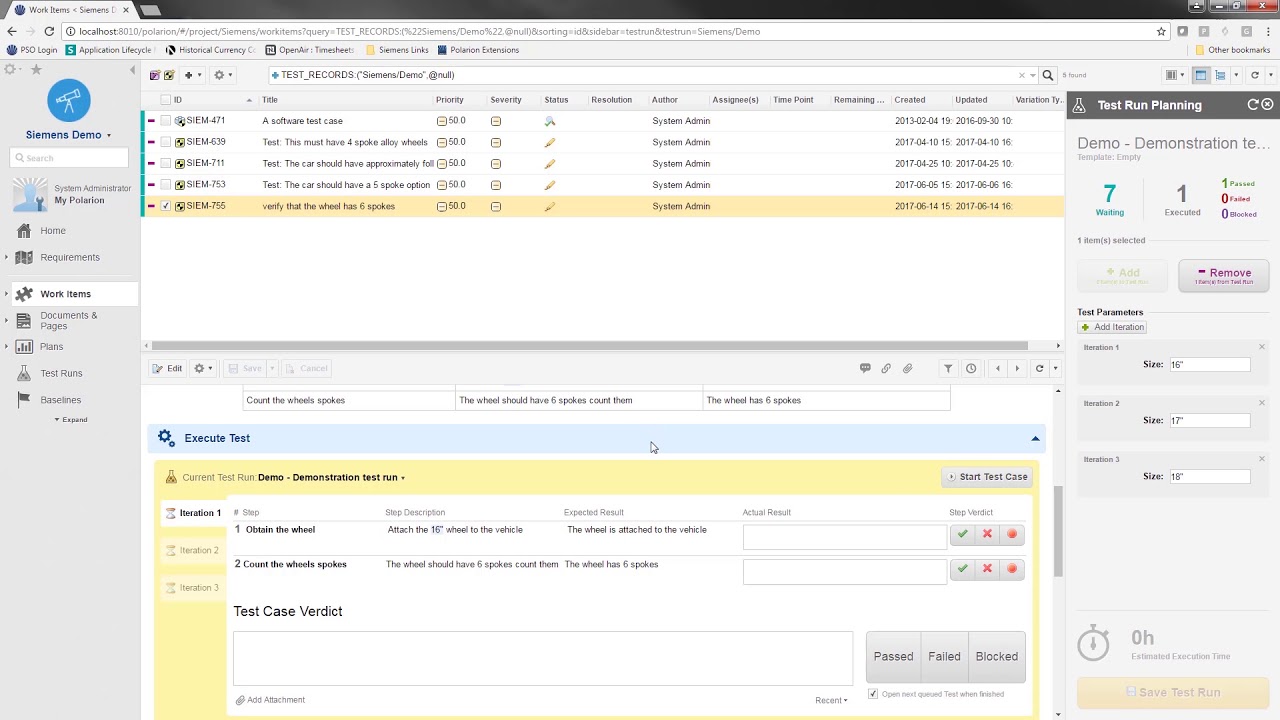This screenshot has height=720, width=1280.
Task: Click the Edit button in detail toolbar
Action: (167, 368)
